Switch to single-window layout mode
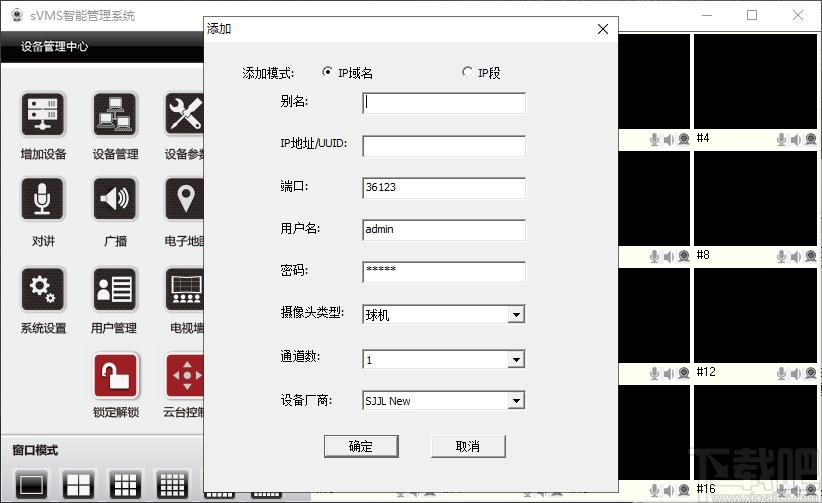Screen dimensions: 822x503 (31, 484)
